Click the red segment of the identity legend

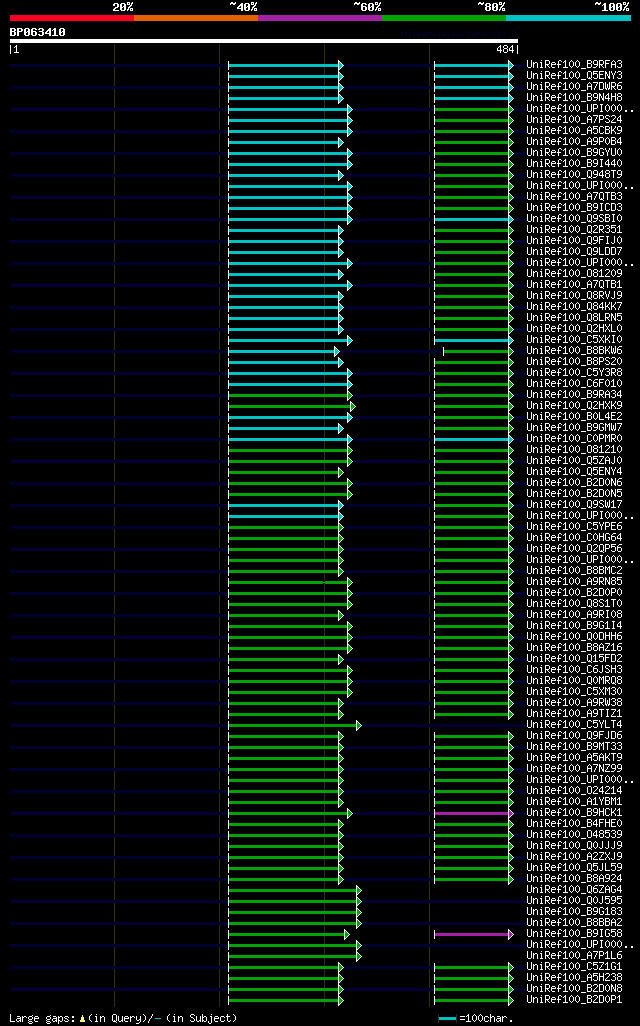72,18
